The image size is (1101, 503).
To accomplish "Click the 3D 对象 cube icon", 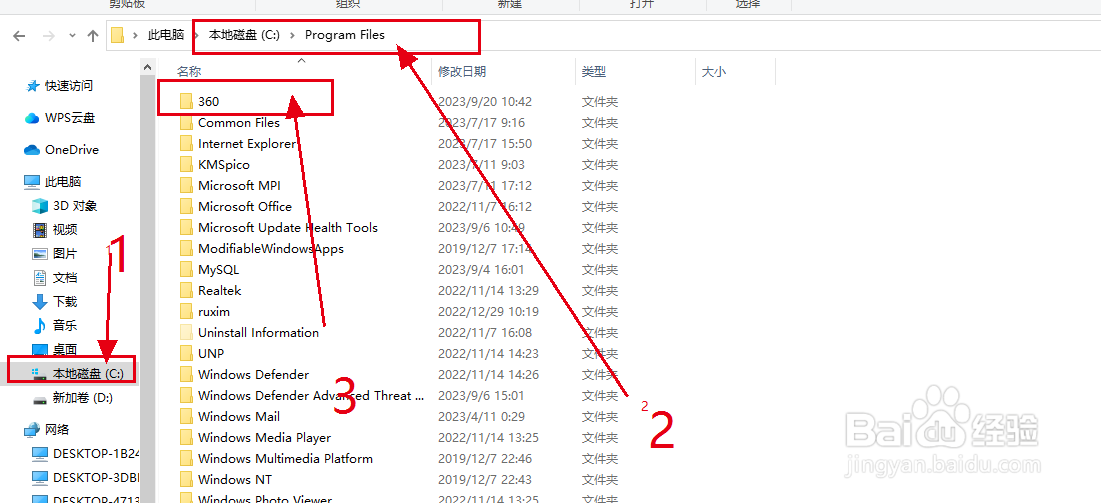I will point(40,206).
